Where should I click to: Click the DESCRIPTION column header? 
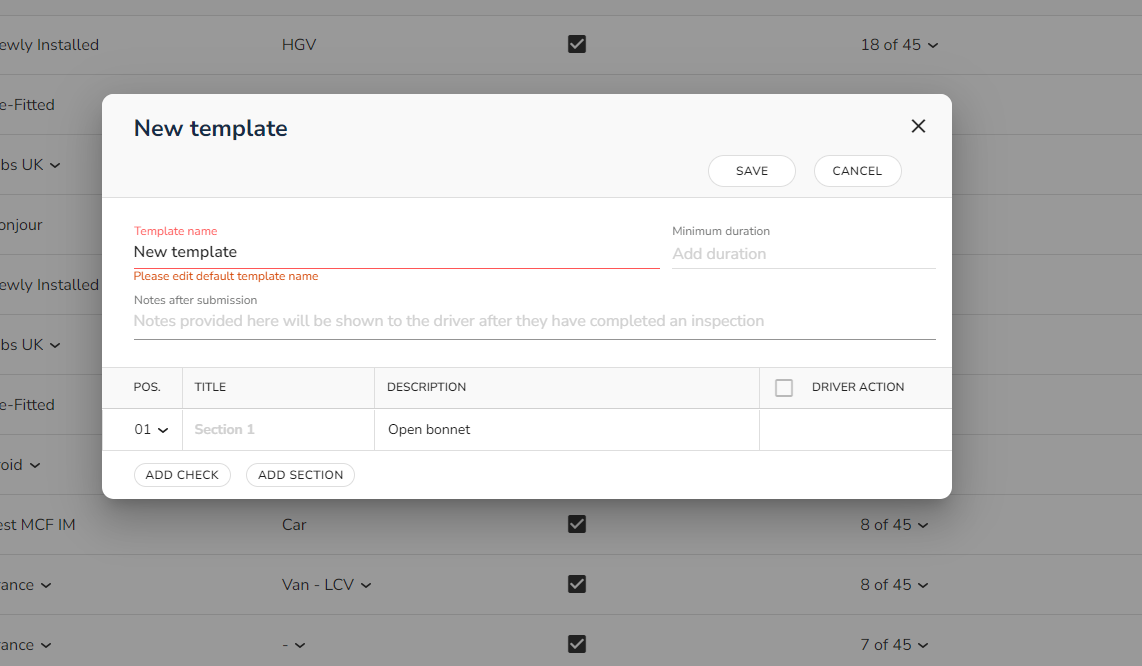click(426, 387)
